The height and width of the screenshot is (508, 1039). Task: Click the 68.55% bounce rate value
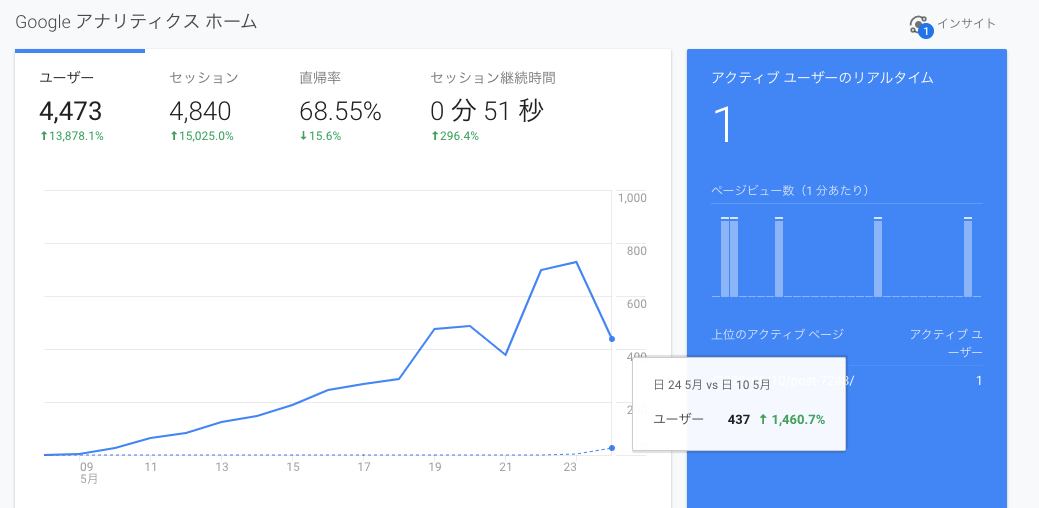[x=340, y=111]
